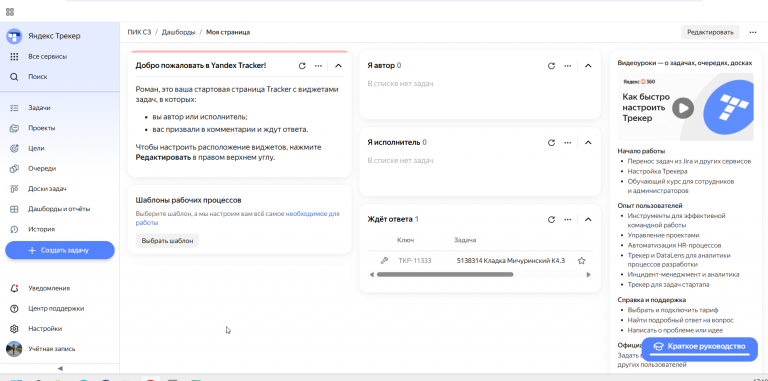The image size is (768, 381).
Task: Open the page's three-dot menu near Редактировать
Action: click(753, 32)
